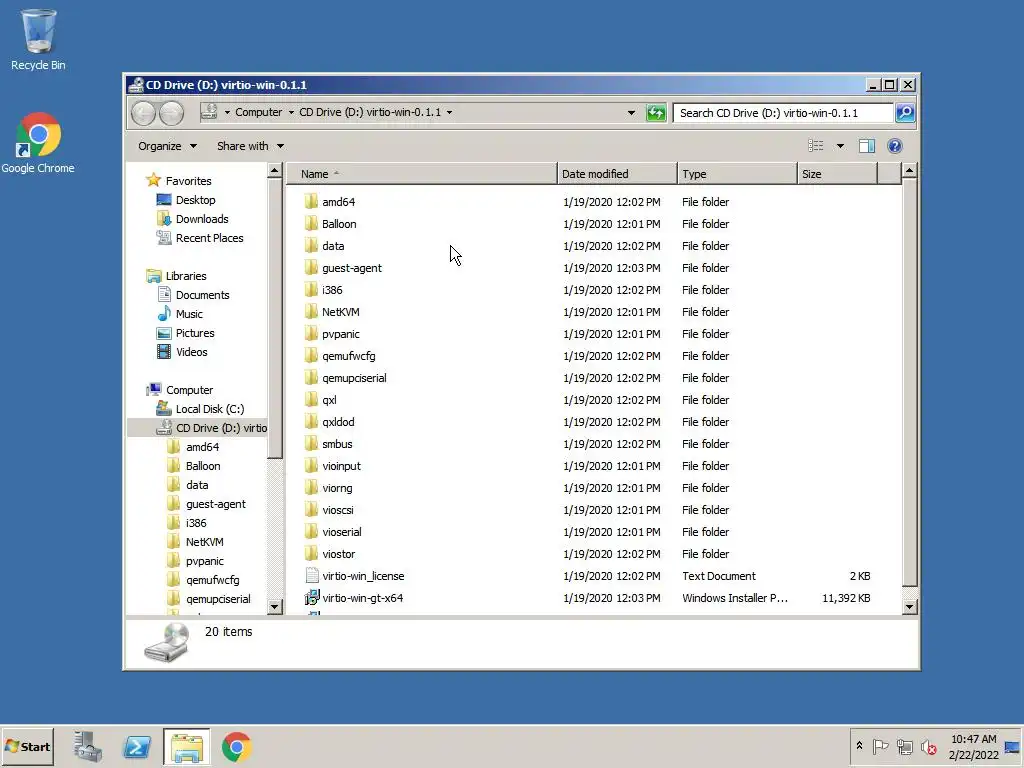Open view options dropdown arrow

click(840, 146)
